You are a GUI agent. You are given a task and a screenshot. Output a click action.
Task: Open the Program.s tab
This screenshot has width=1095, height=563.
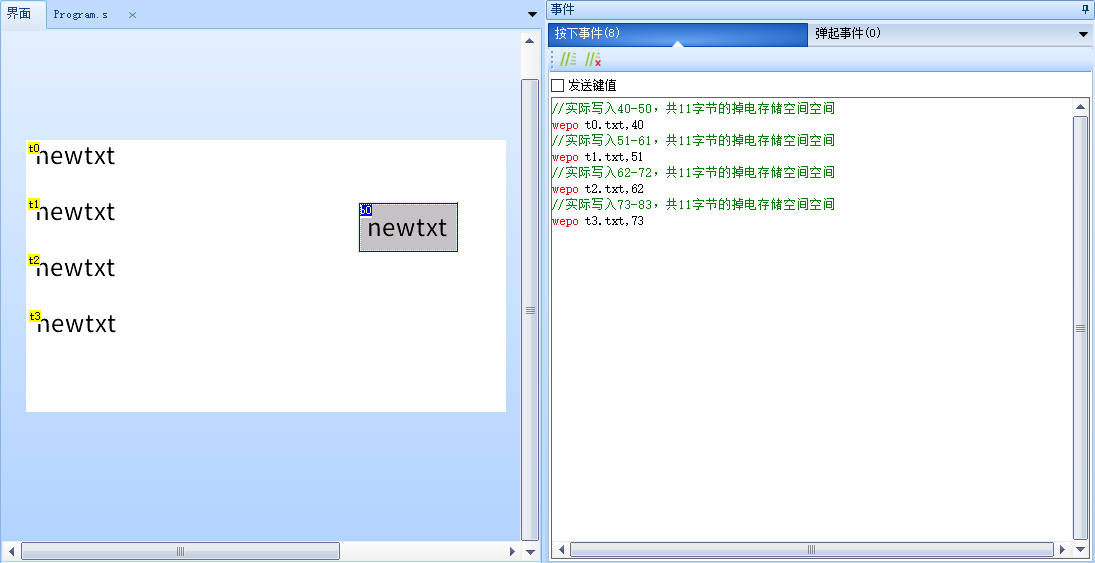tap(80, 15)
